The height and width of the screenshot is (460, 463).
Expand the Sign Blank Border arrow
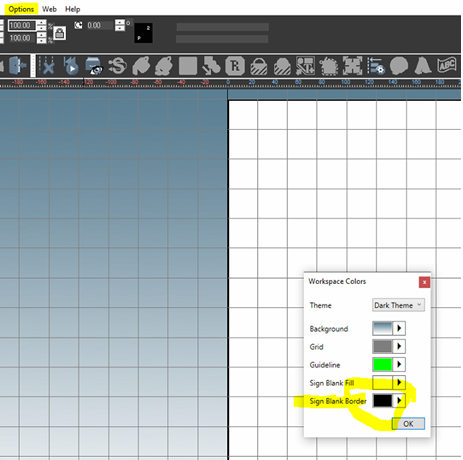pyautogui.click(x=399, y=400)
